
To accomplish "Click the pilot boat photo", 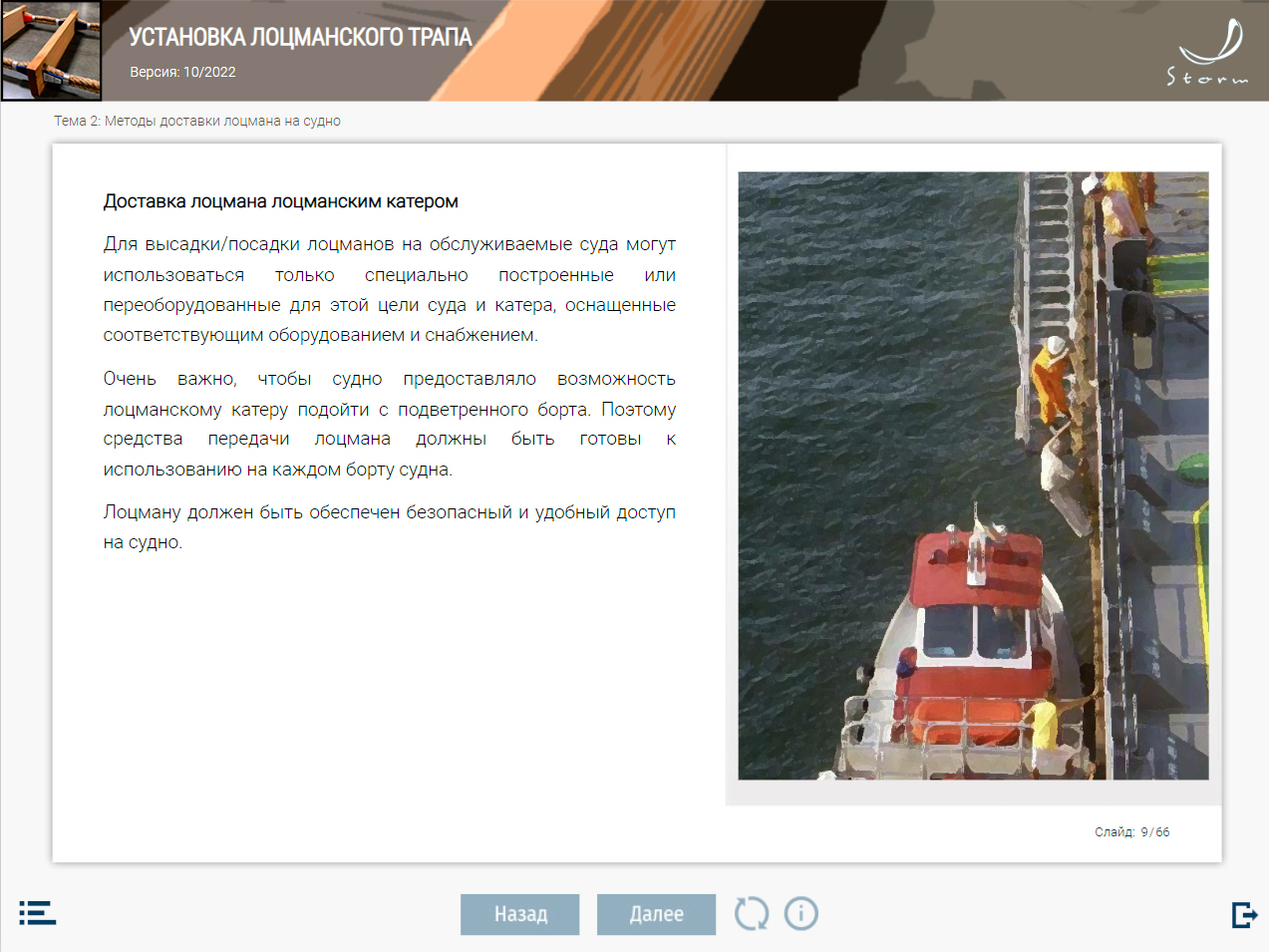I will point(973,476).
